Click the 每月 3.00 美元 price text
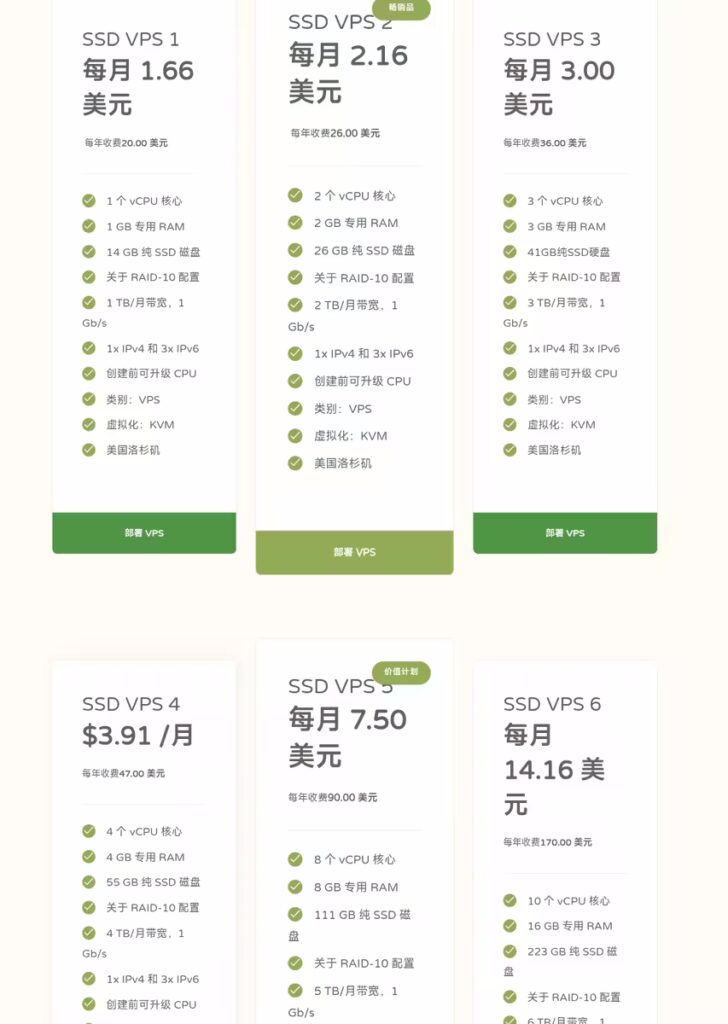 click(559, 87)
